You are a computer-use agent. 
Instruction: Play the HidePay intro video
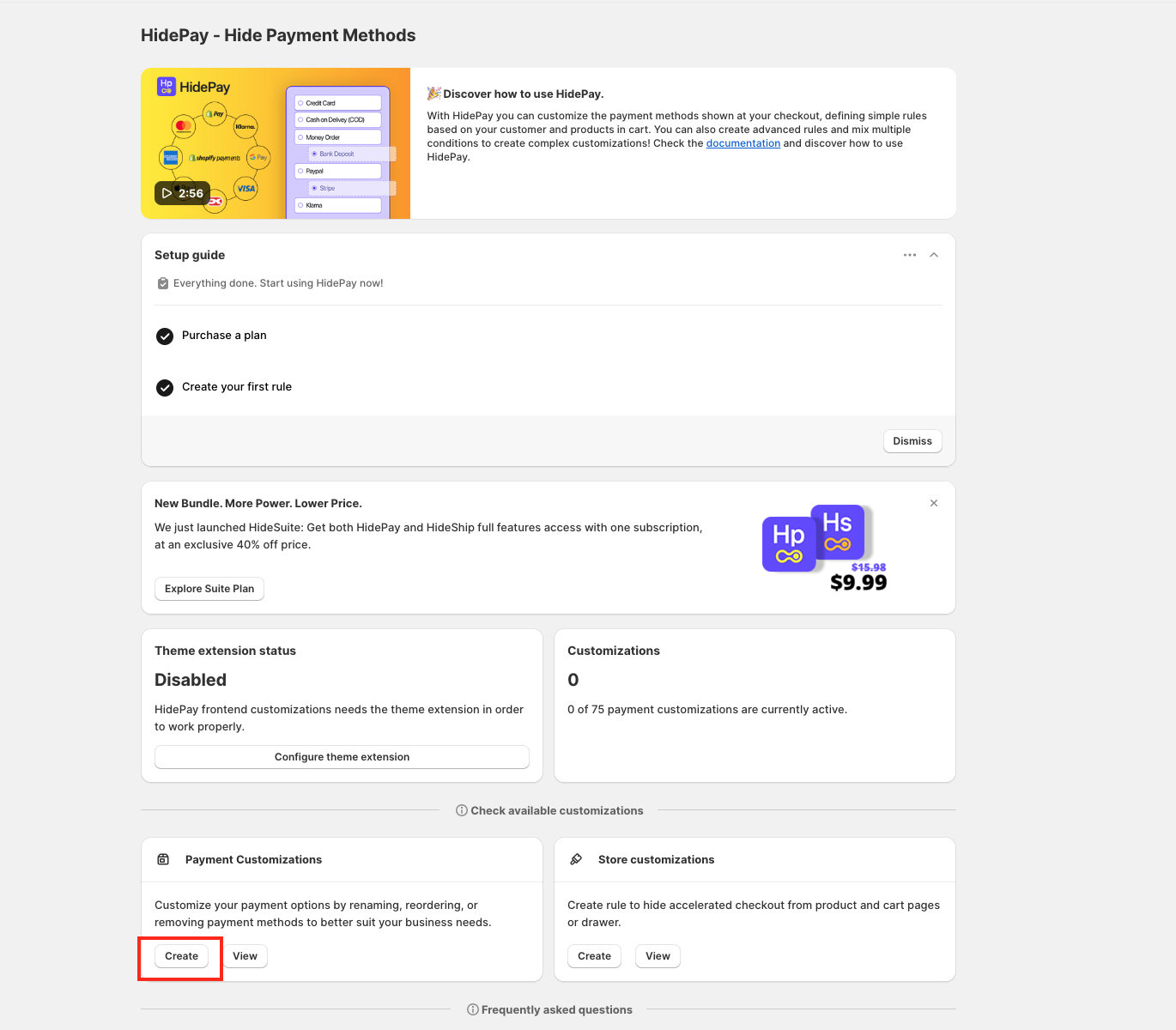click(182, 193)
